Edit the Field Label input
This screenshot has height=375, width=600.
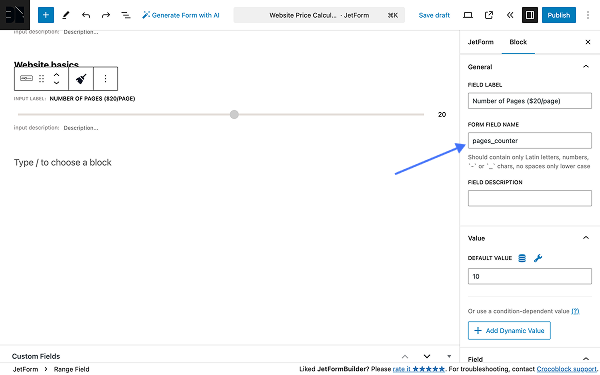530,101
